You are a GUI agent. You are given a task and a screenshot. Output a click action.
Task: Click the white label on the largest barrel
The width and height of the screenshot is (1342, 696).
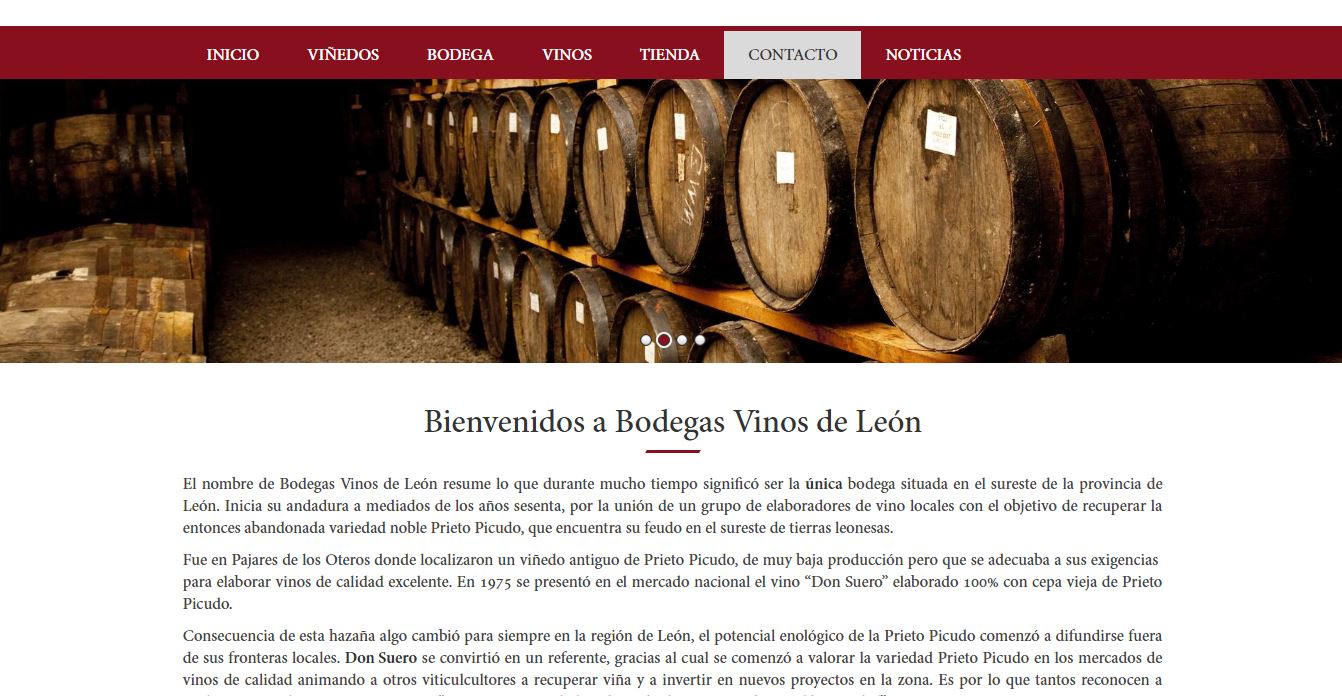[x=940, y=132]
